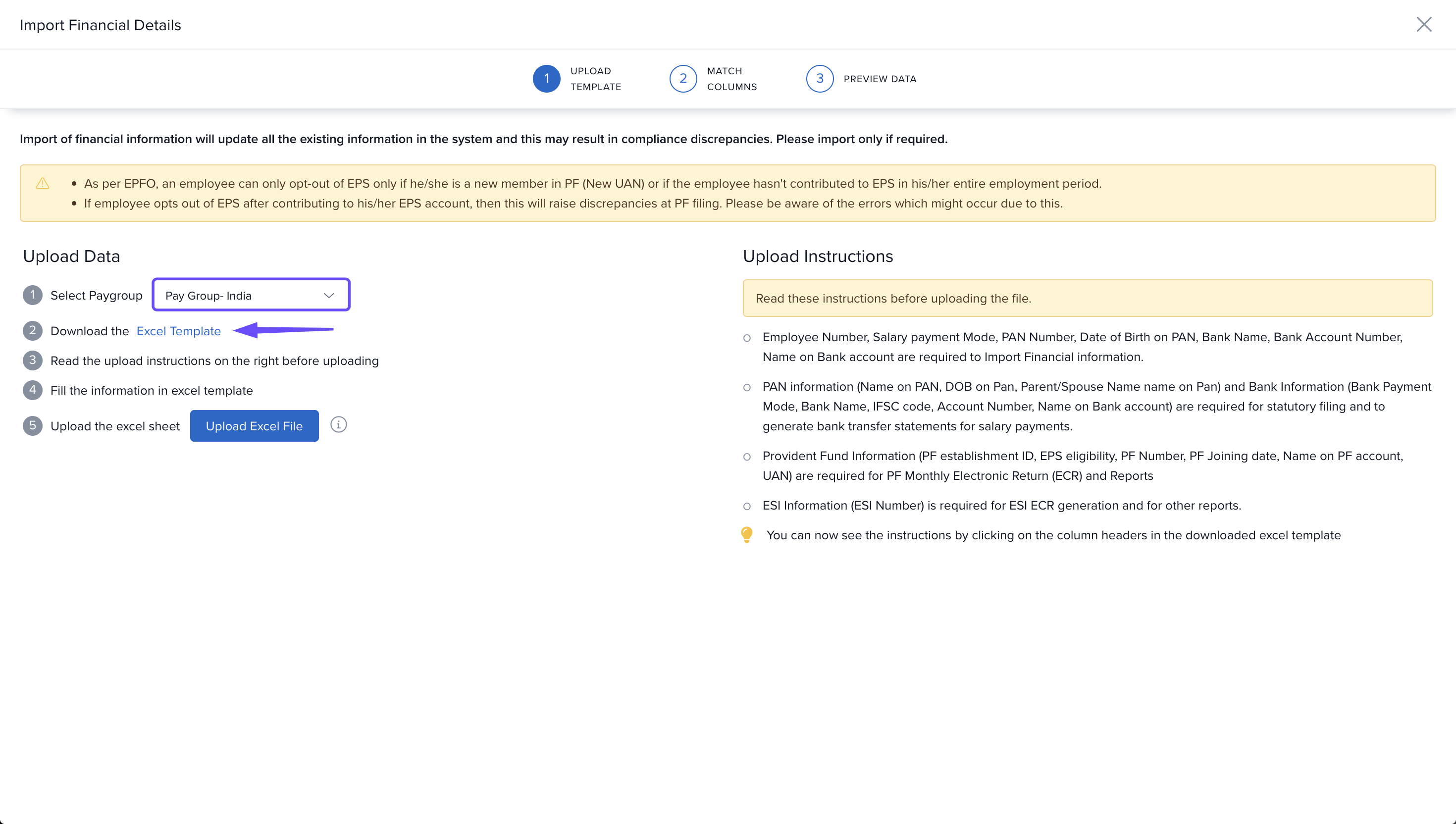Go to the Preview Data step label
Screen dimensions: 1456x824
coord(880,79)
